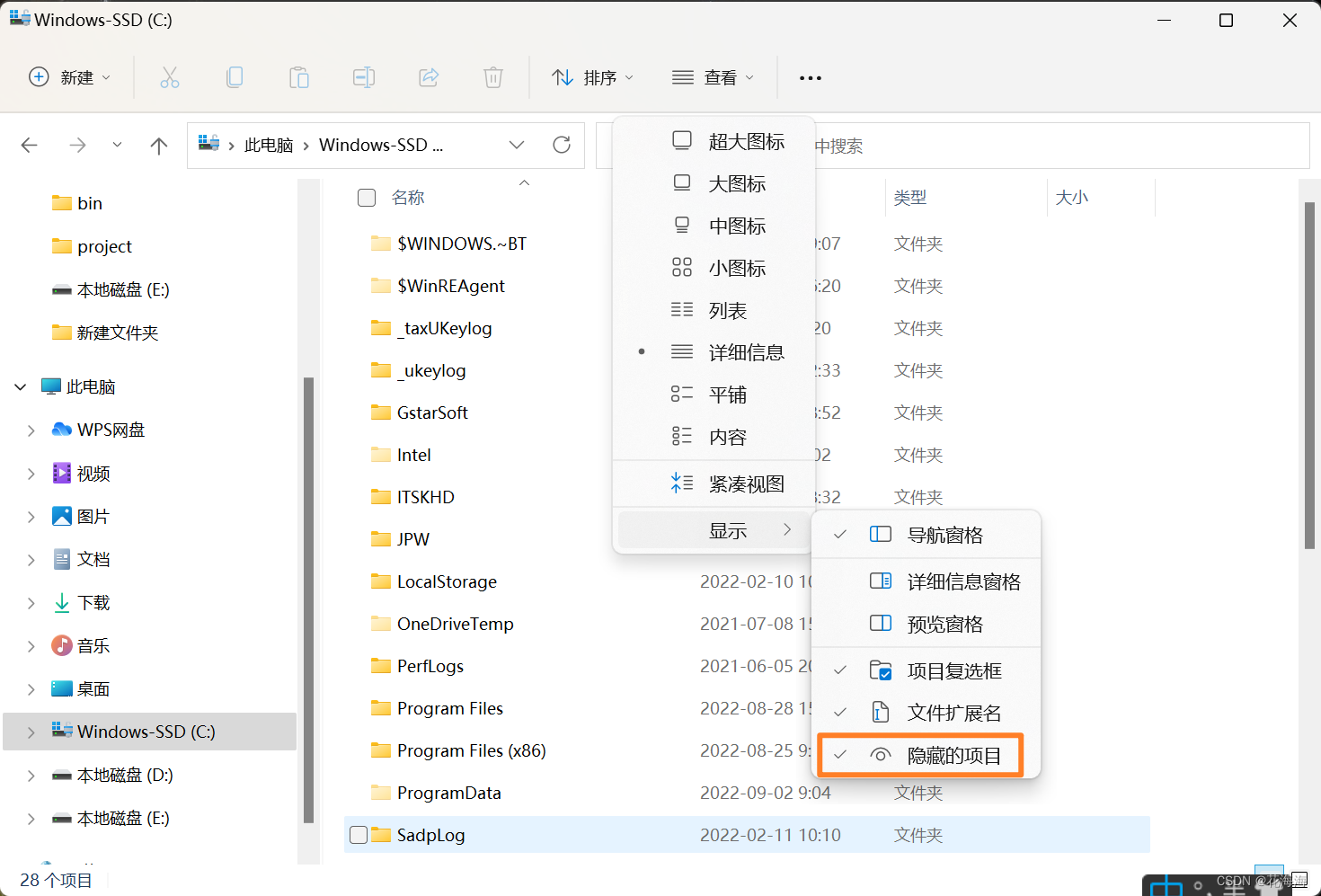
Task: Select 超大图标 extra large icons view
Action: pyautogui.click(x=714, y=141)
